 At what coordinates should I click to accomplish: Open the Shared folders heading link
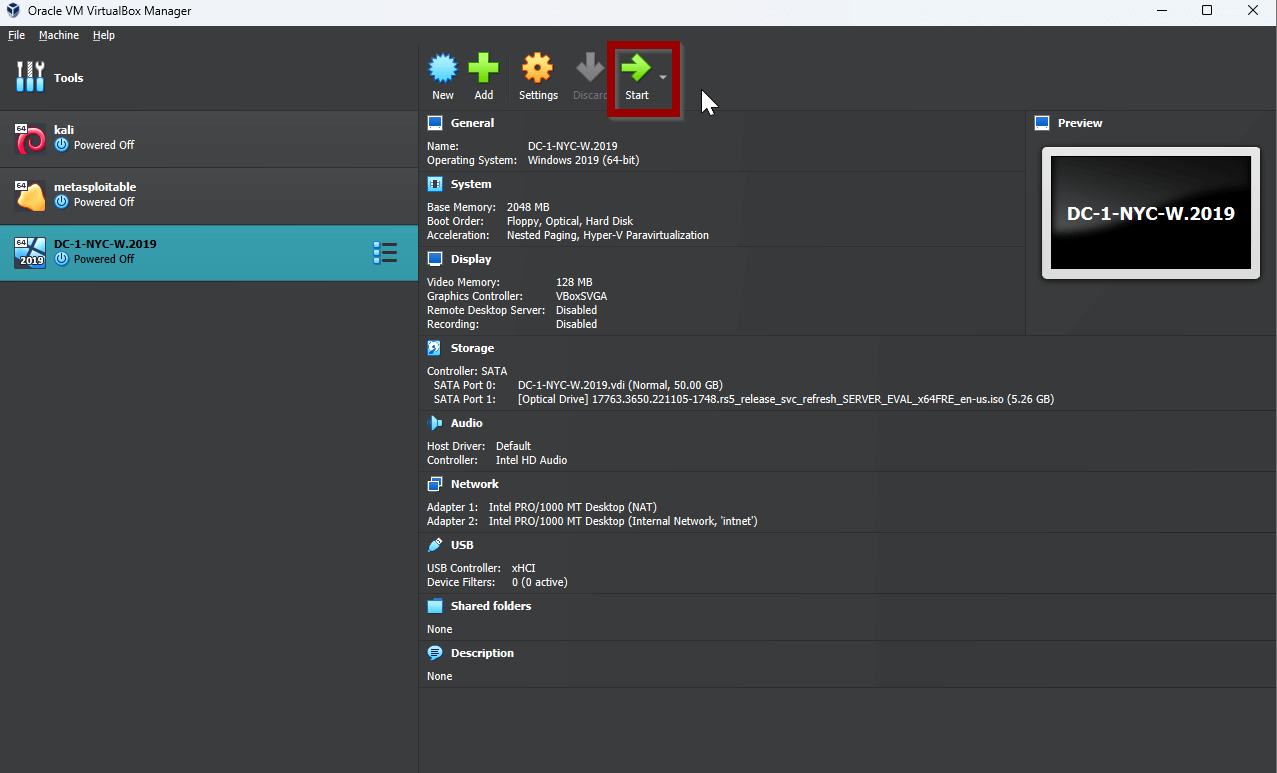[x=491, y=606]
